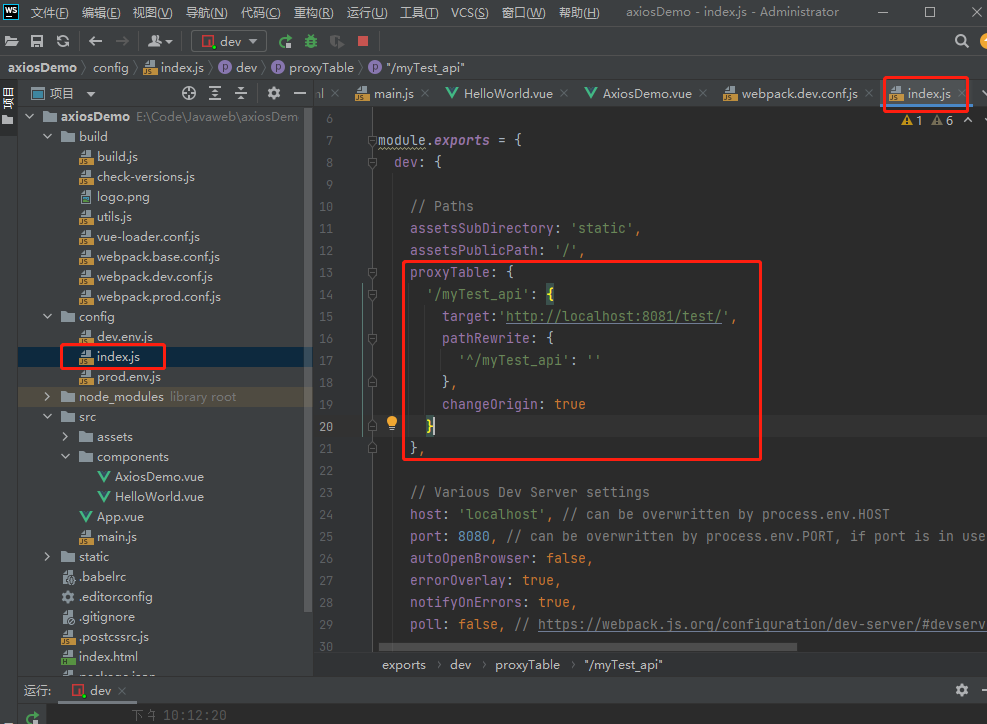
Task: Open the Run panel settings gear
Action: point(962,690)
